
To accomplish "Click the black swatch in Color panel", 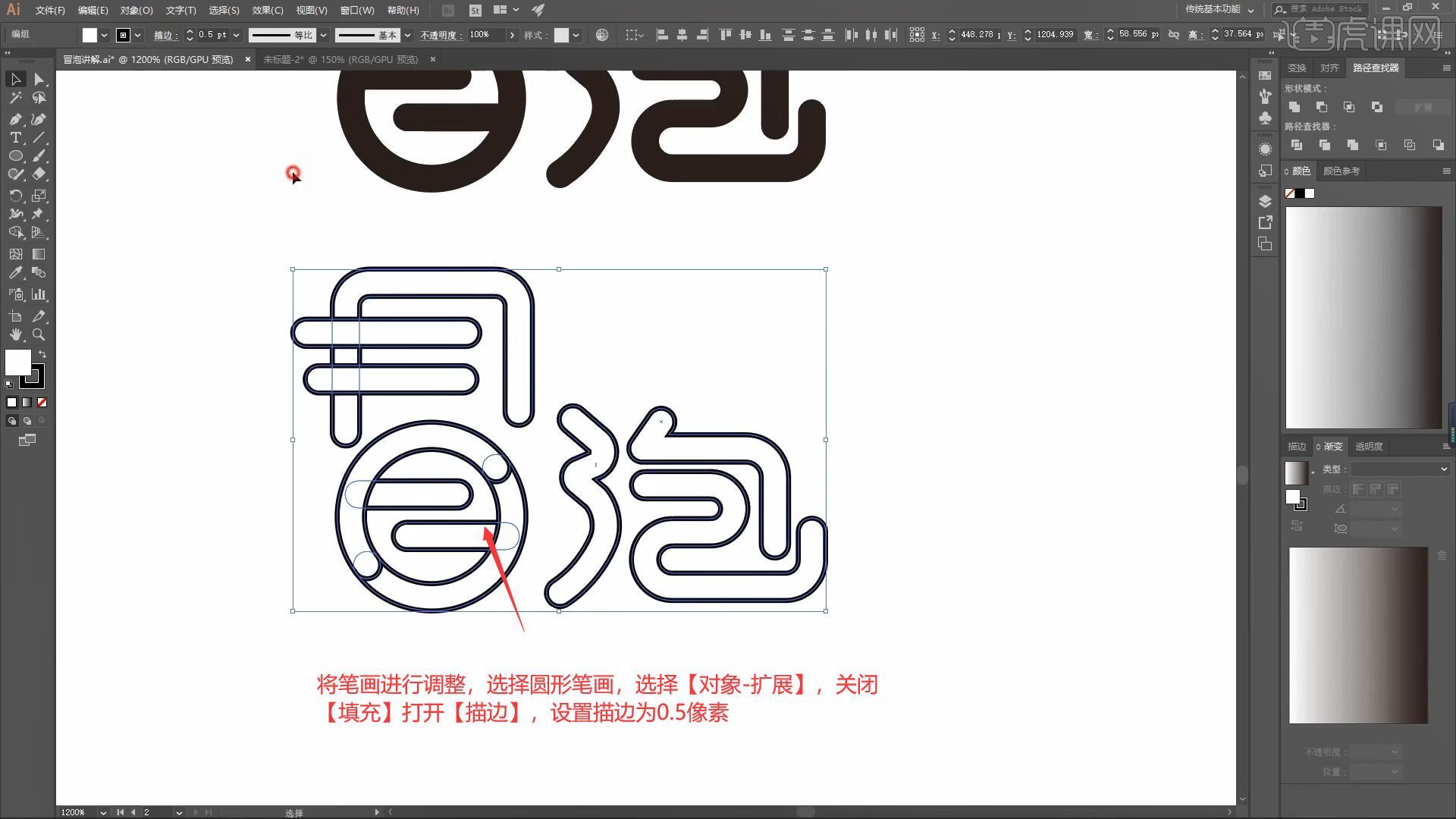I will [x=1300, y=193].
